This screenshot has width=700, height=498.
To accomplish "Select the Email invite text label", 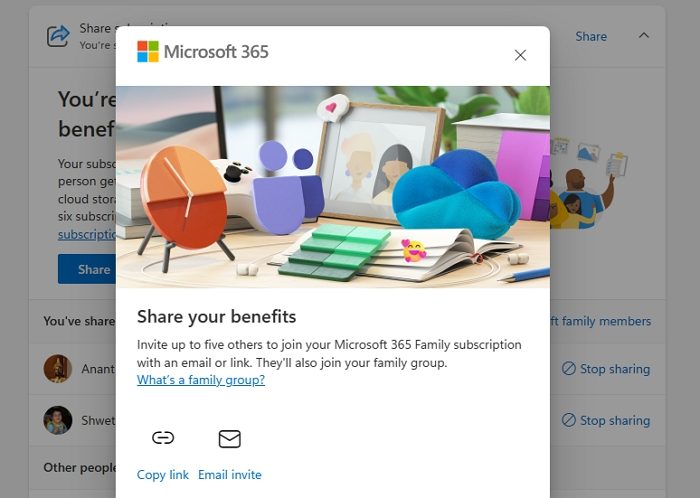I will tap(229, 475).
